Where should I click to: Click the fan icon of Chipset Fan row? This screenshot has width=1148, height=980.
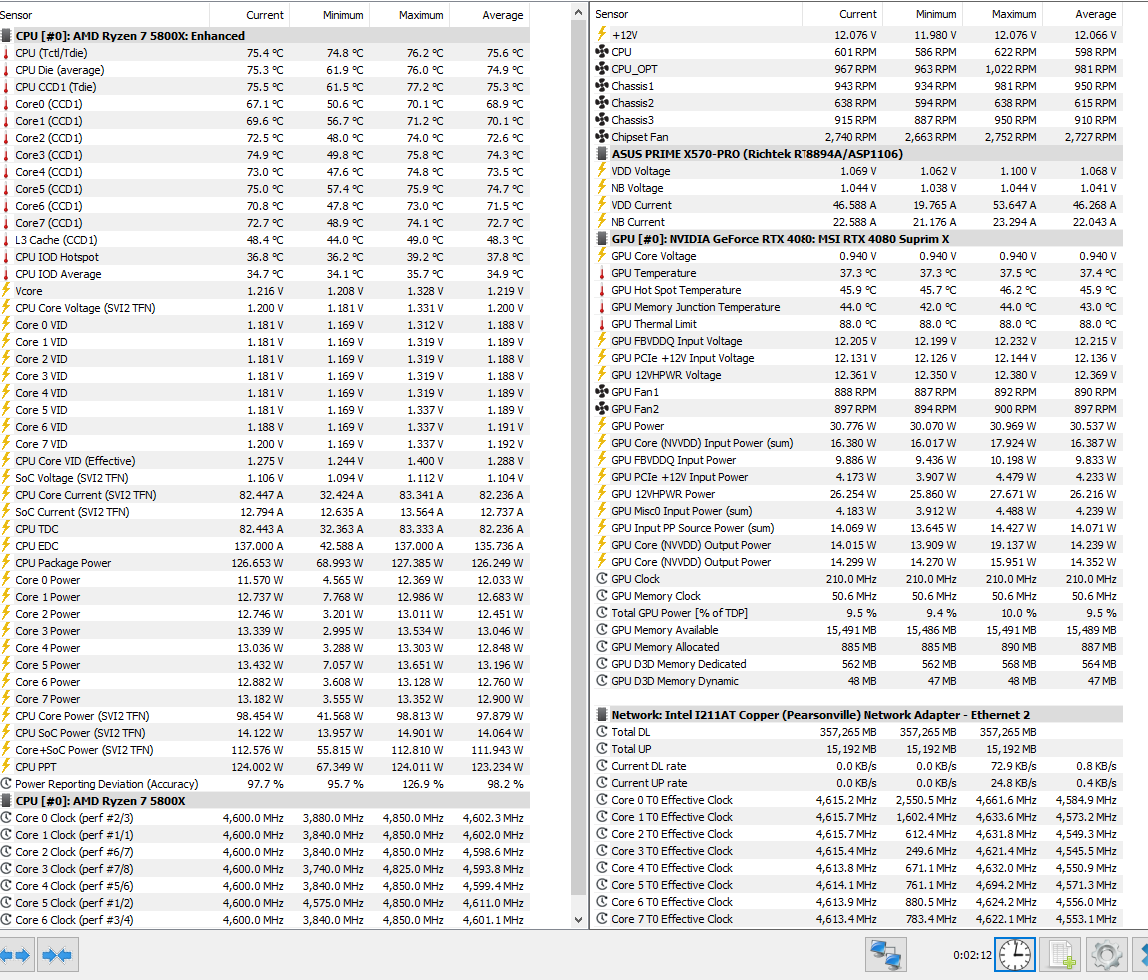coord(602,137)
